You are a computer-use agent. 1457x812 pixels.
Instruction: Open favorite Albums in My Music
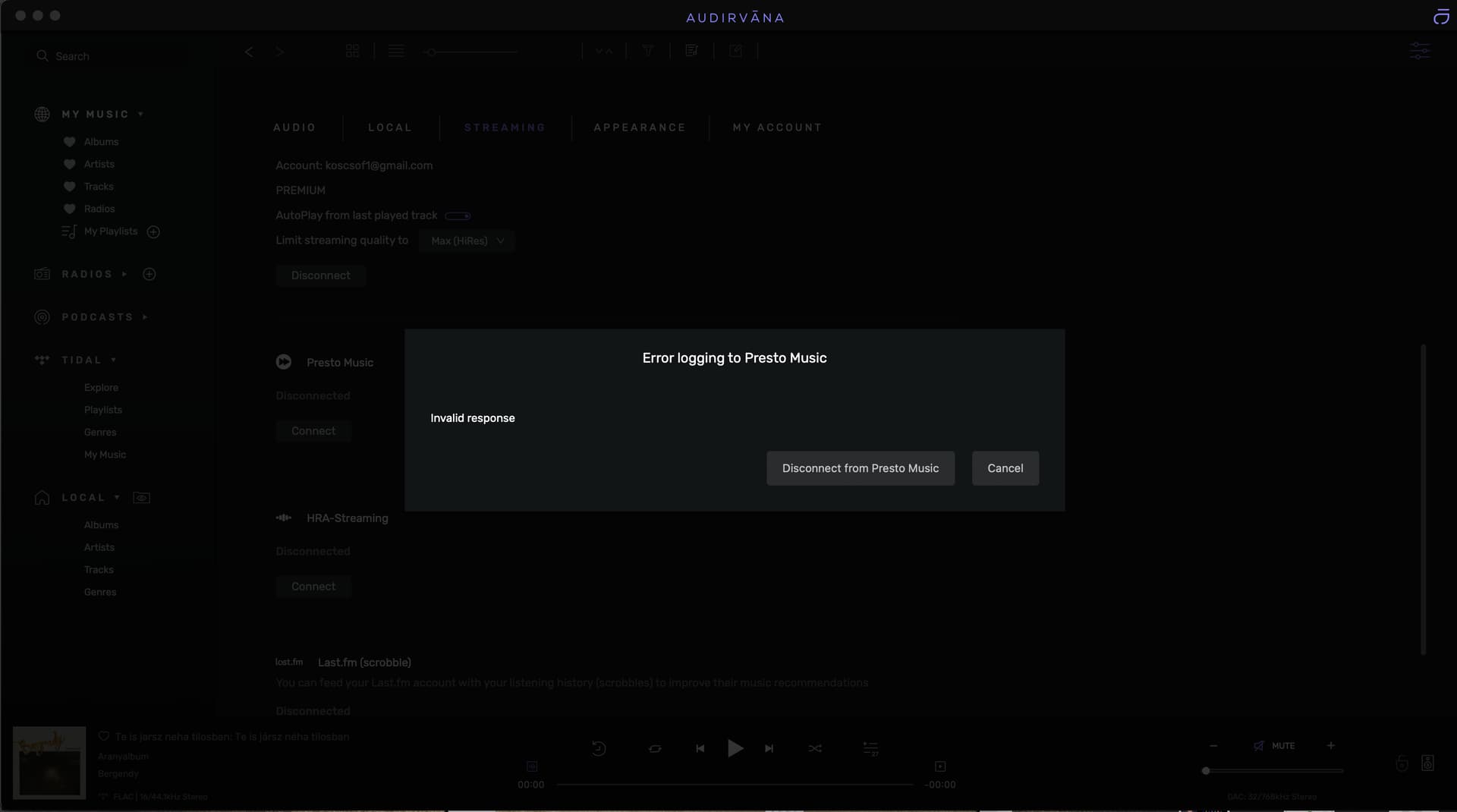(101, 142)
